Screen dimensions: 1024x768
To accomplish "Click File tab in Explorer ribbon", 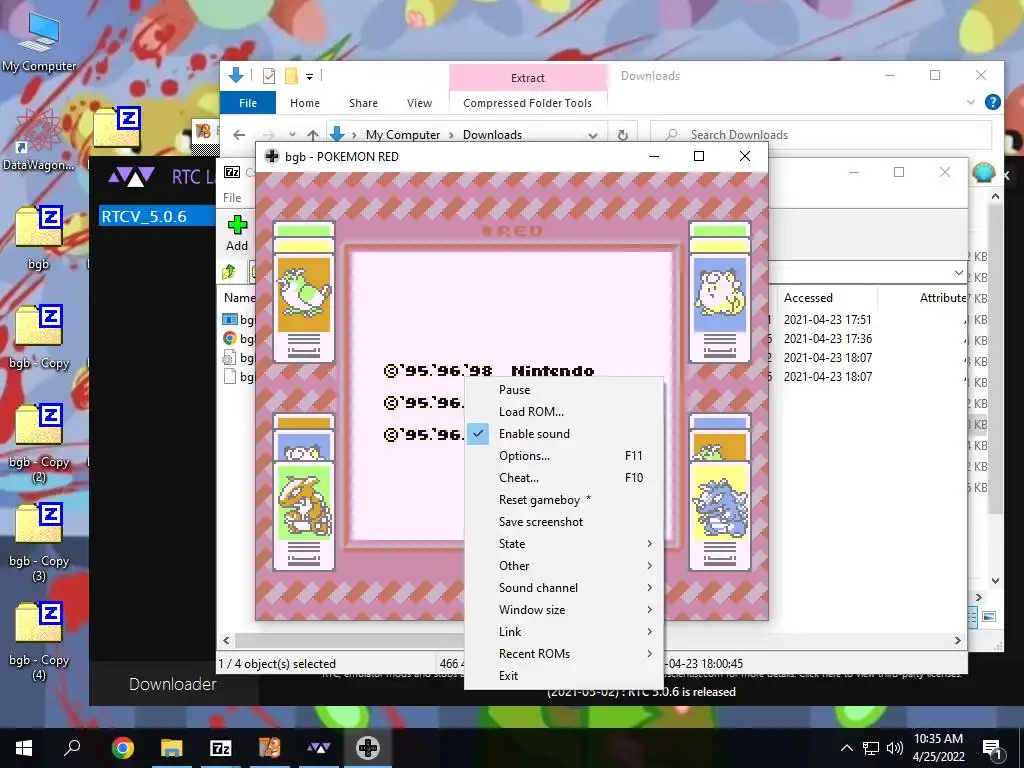I will click(248, 103).
